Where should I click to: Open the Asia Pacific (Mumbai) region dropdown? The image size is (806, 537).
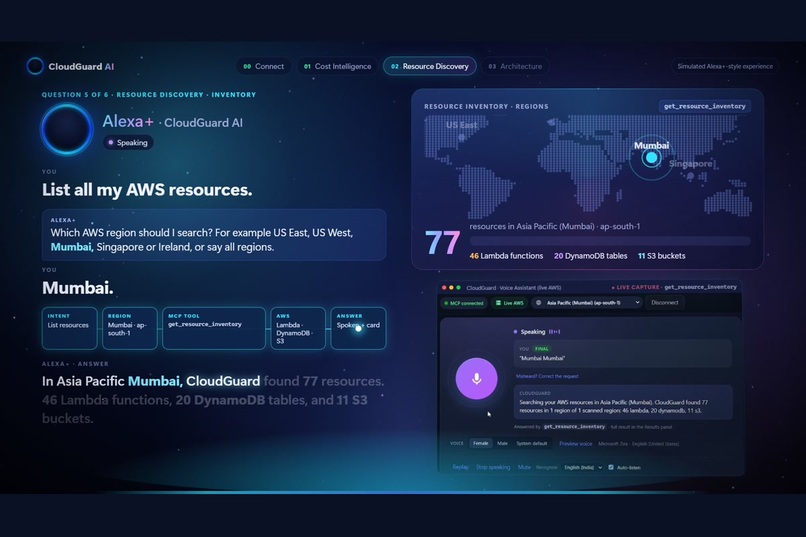[588, 303]
